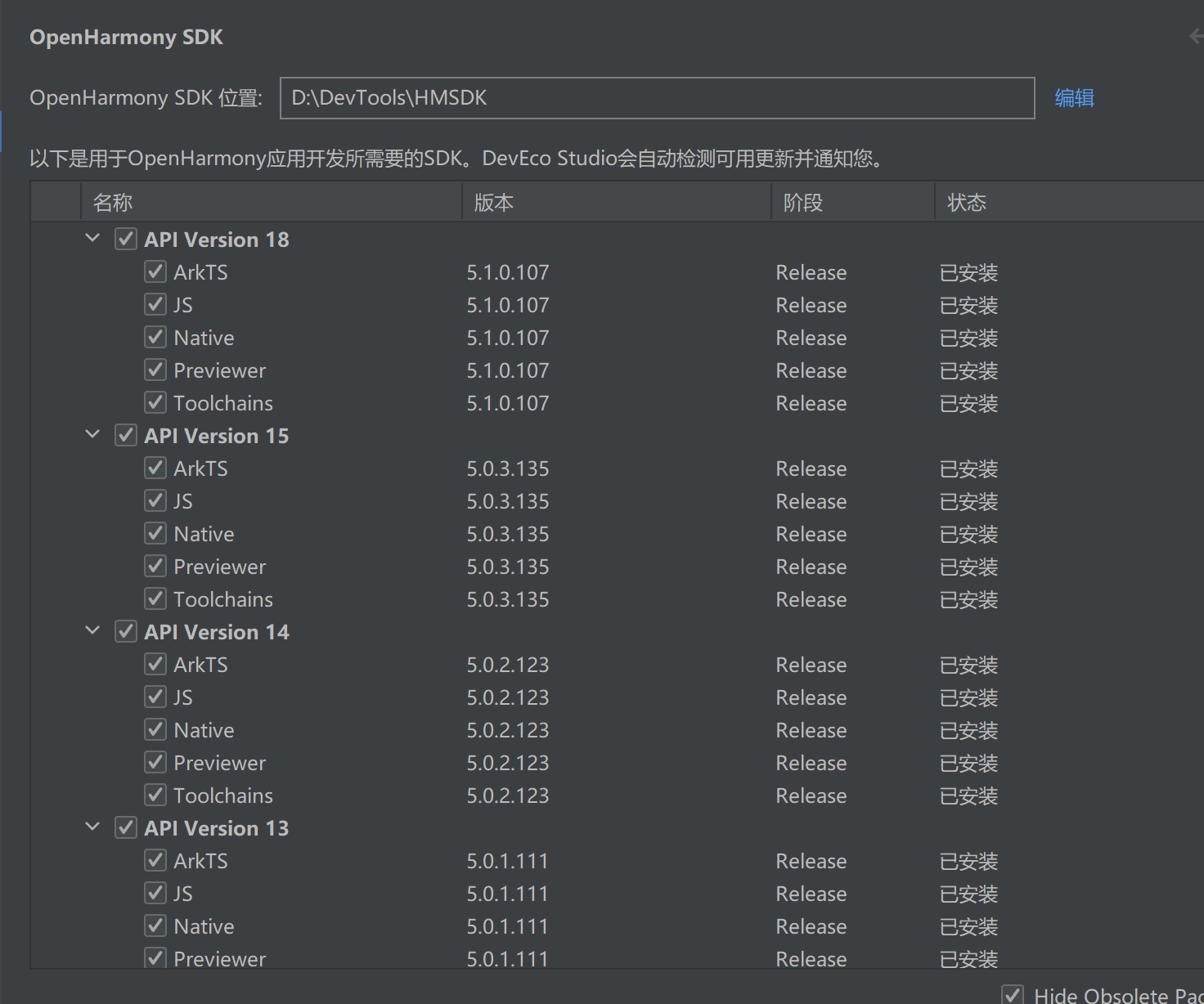Click the Toolchains label under API Version 14
Screen dimensions: 1204x1004
click(x=223, y=796)
